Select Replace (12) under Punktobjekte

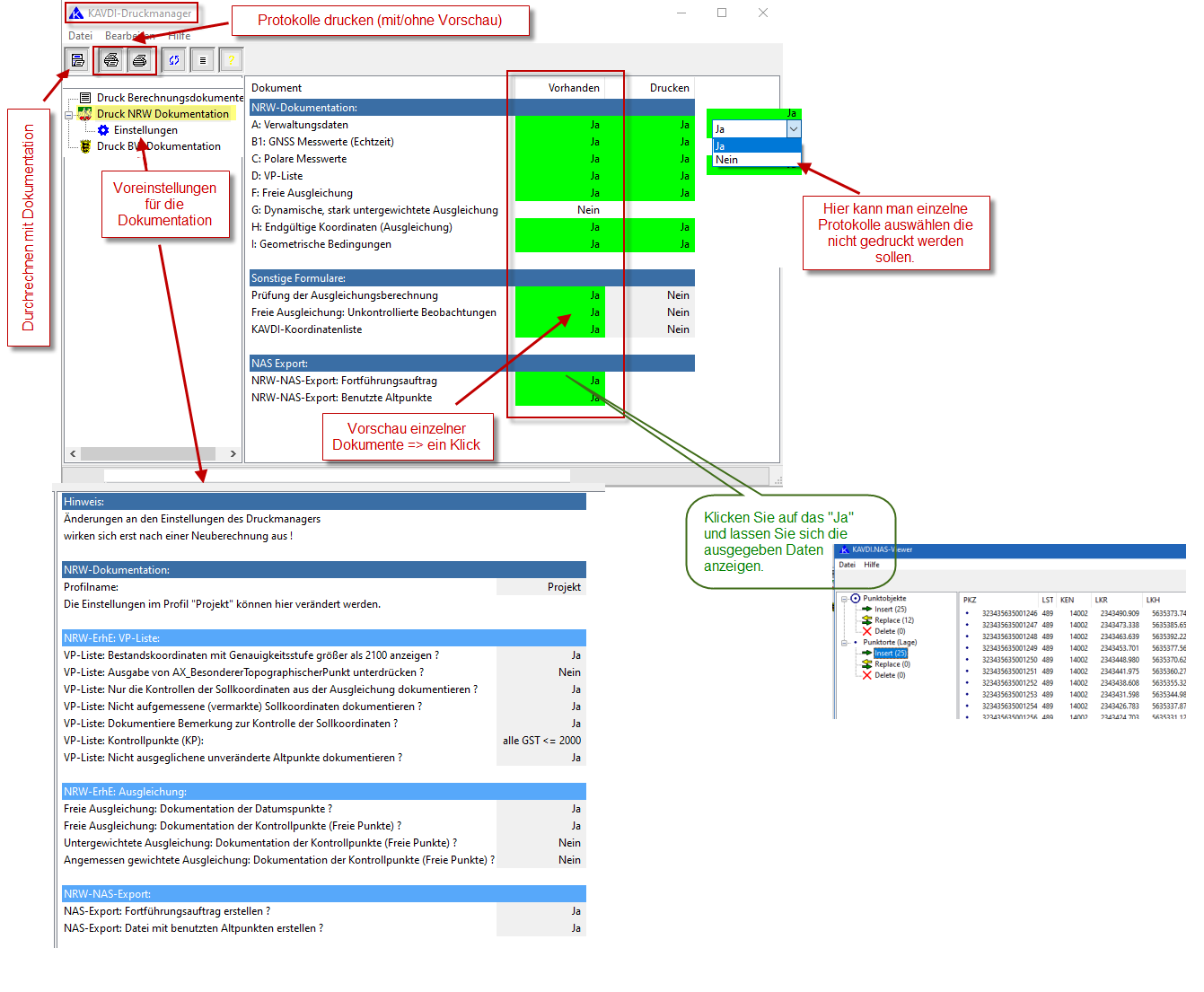[893, 620]
